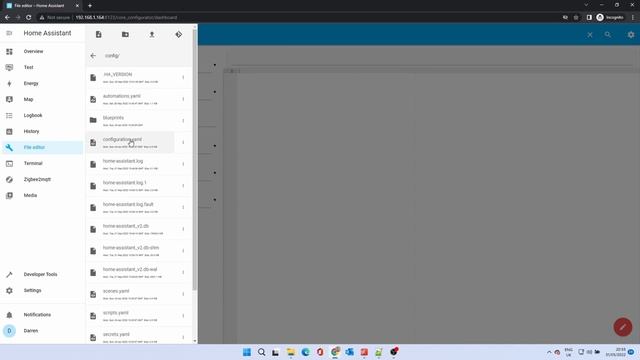Screen dimensions: 640x360
Task: Open the blueprints folder
Action: (131, 121)
